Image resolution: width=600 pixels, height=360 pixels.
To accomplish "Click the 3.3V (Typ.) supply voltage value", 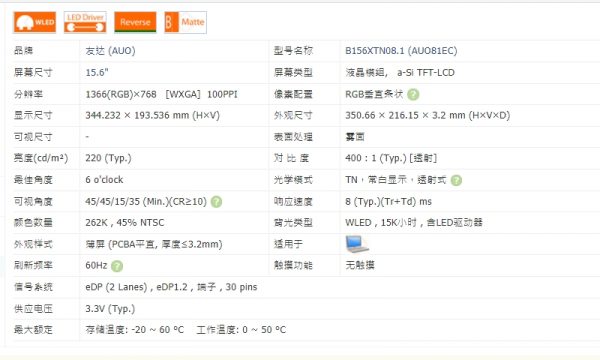I will coord(110,308).
